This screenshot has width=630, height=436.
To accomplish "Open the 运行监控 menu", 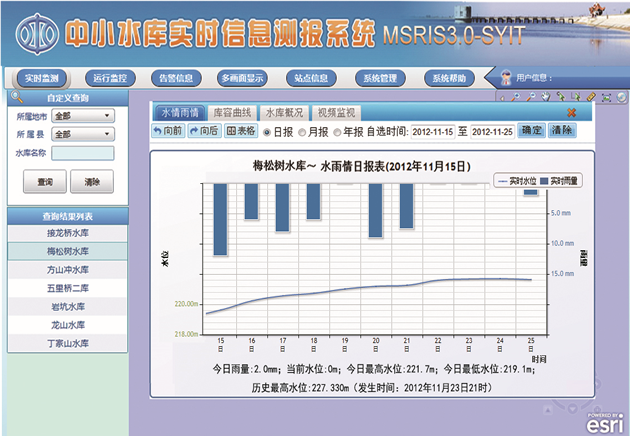I will coord(110,78).
